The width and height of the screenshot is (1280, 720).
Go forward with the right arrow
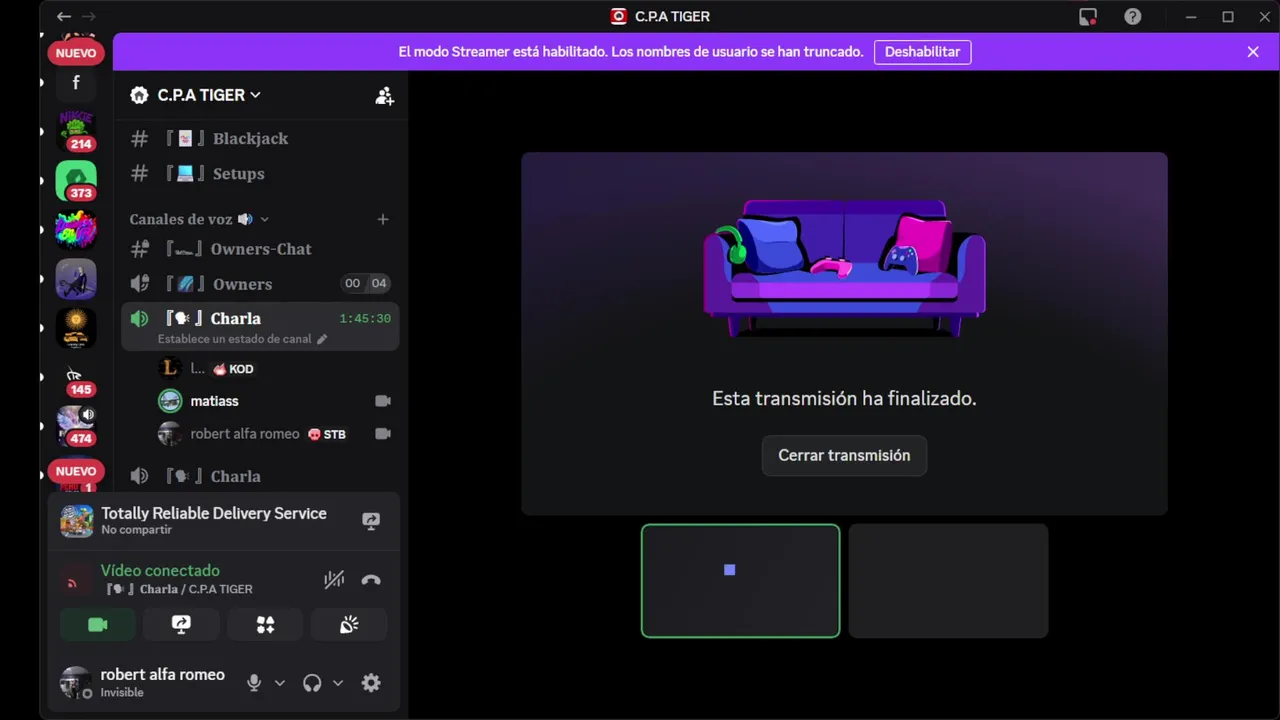click(88, 17)
